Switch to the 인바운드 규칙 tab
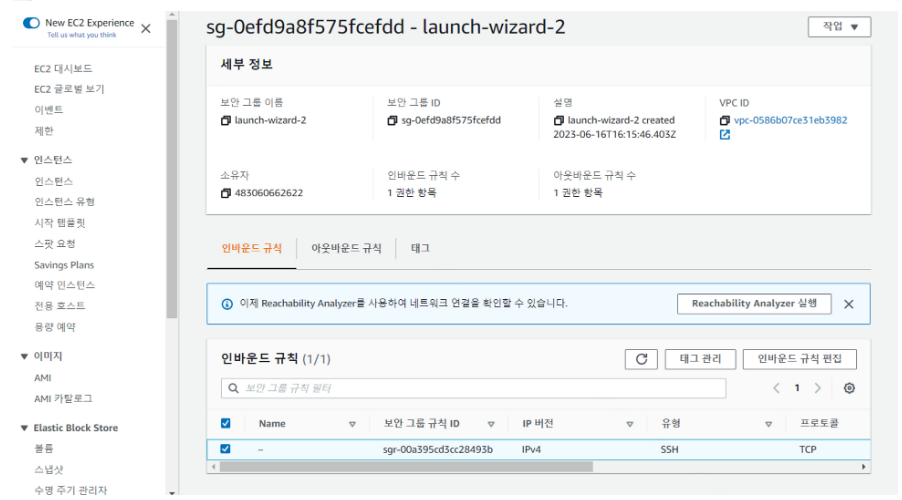902x500 pixels. pyautogui.click(x=251, y=249)
